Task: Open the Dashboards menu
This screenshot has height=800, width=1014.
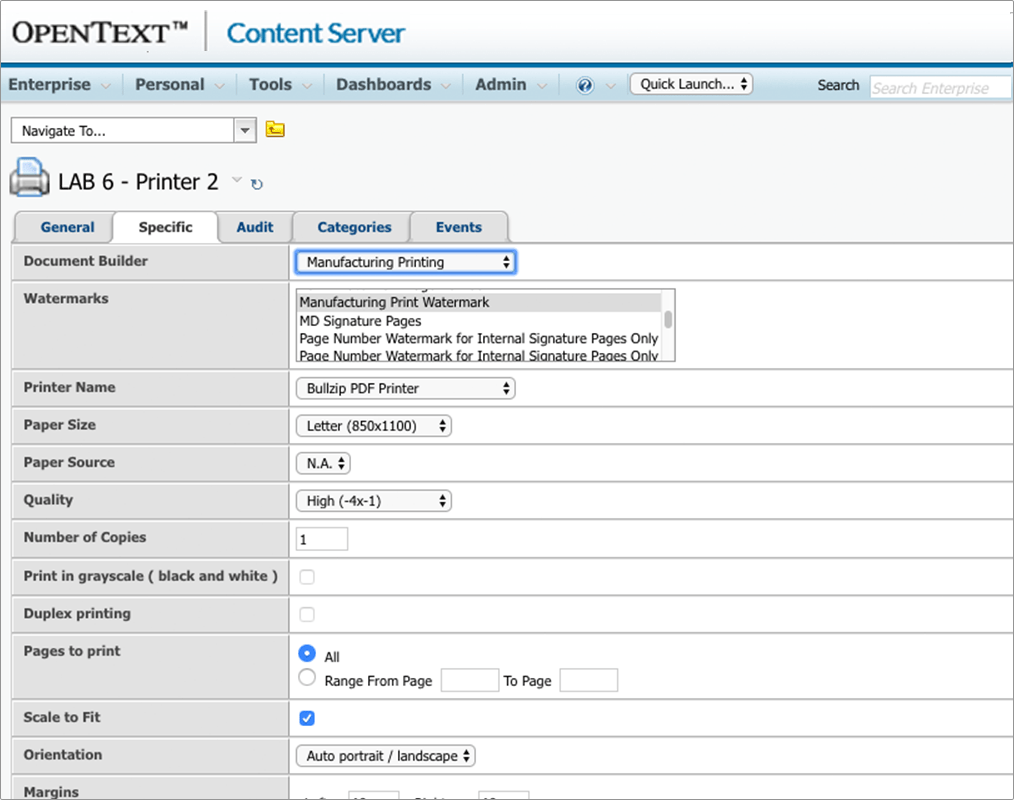Action: 393,85
